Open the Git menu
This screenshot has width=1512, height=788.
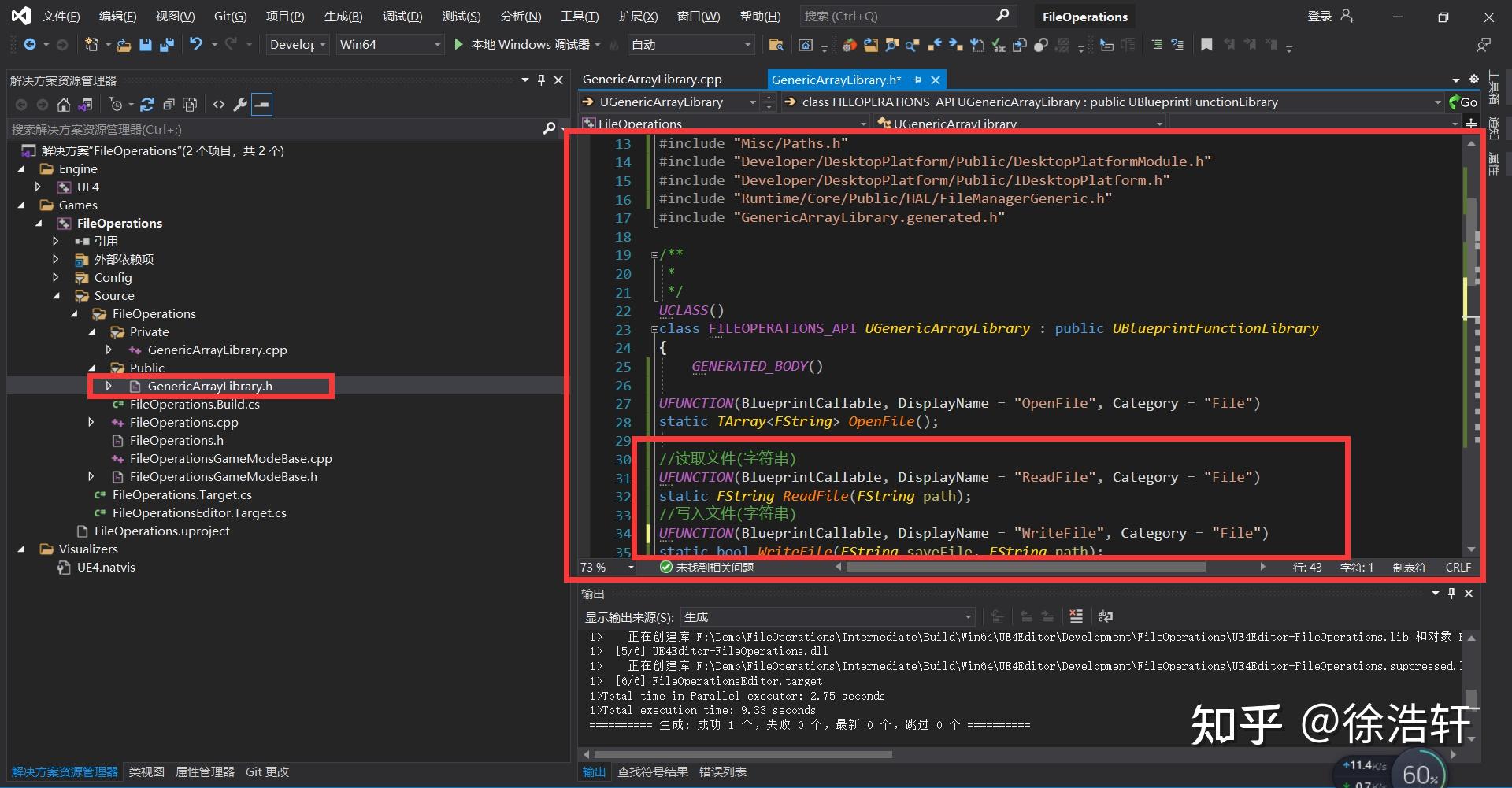230,16
